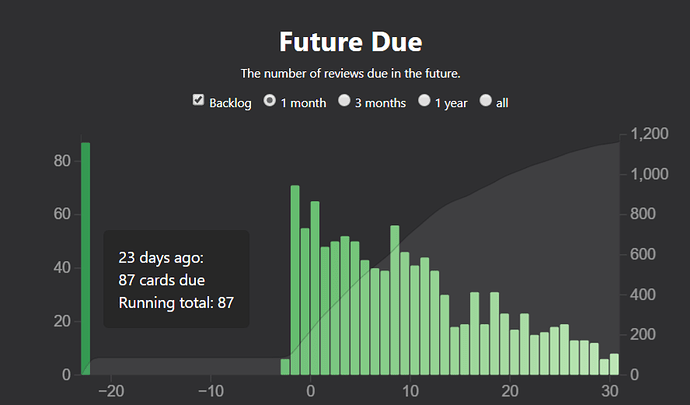Click the tall backlog bar at 23 days ago
This screenshot has height=405, width=690.
pyautogui.click(x=85, y=258)
